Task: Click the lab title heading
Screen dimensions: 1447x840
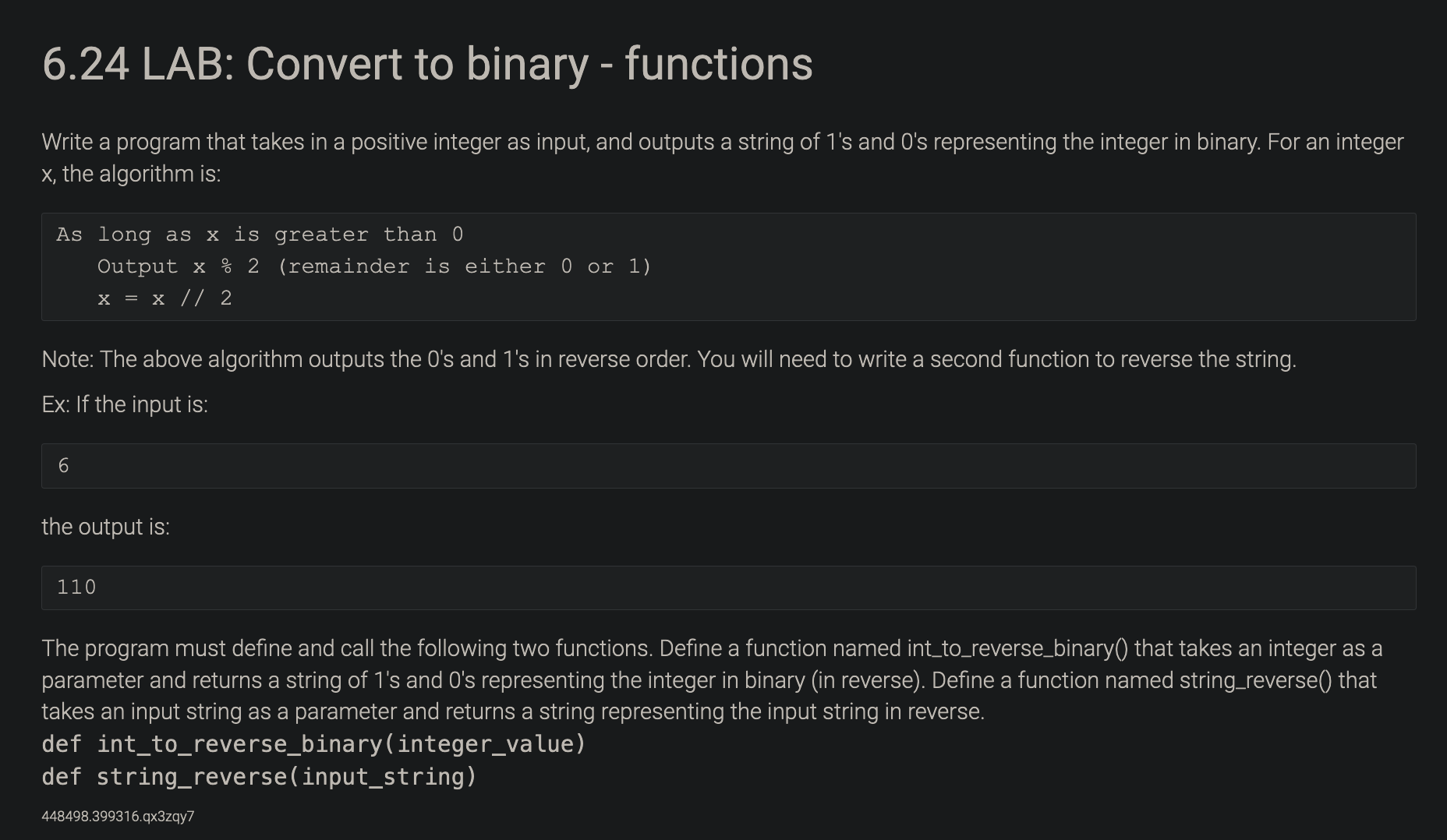Action: (427, 64)
